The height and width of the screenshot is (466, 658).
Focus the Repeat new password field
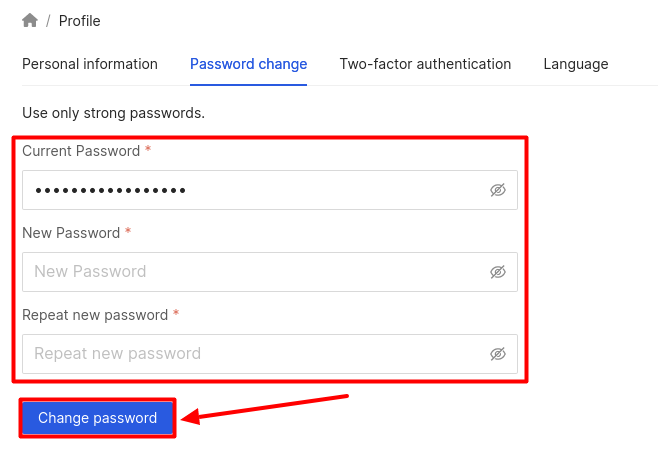pyautogui.click(x=250, y=354)
